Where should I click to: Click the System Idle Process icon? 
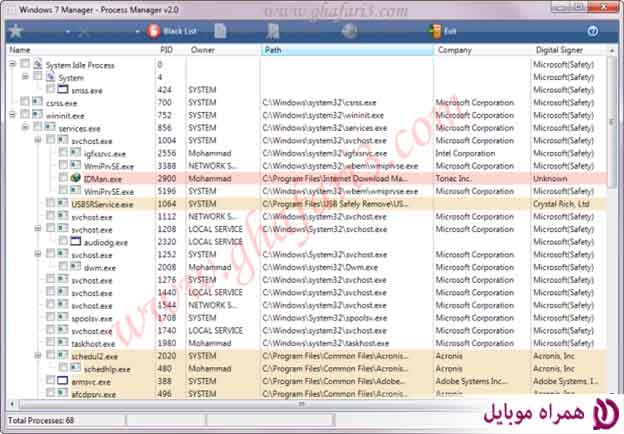coord(38,64)
